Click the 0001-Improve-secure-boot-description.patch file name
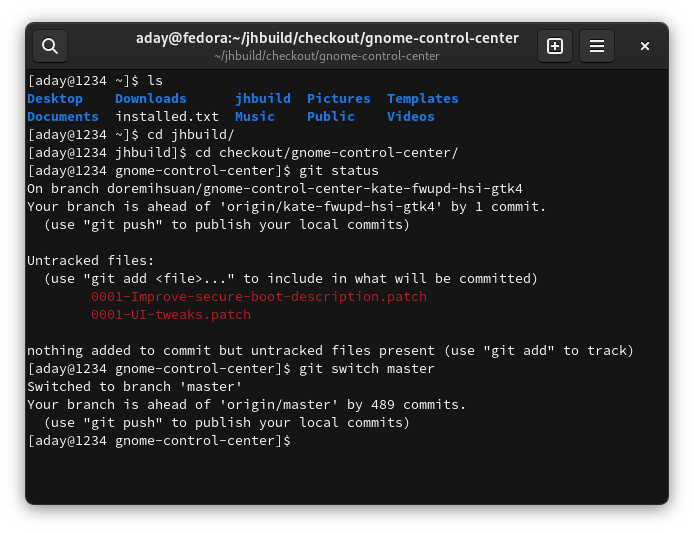 [259, 297]
